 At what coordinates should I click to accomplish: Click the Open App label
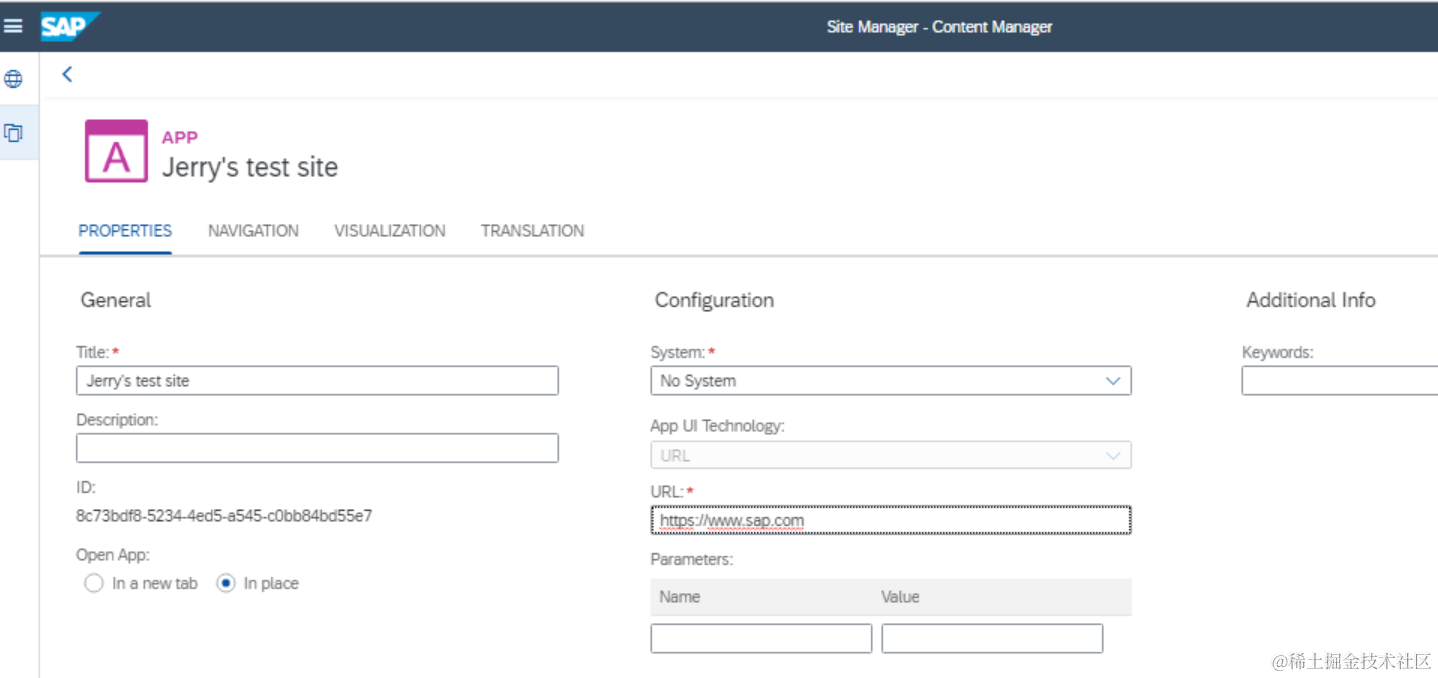[x=113, y=555]
